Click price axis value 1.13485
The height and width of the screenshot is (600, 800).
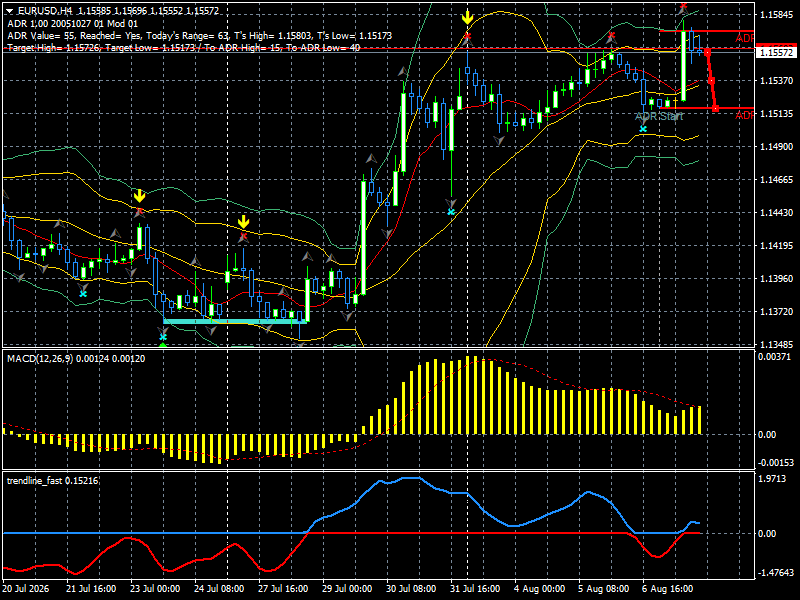[x=777, y=344]
